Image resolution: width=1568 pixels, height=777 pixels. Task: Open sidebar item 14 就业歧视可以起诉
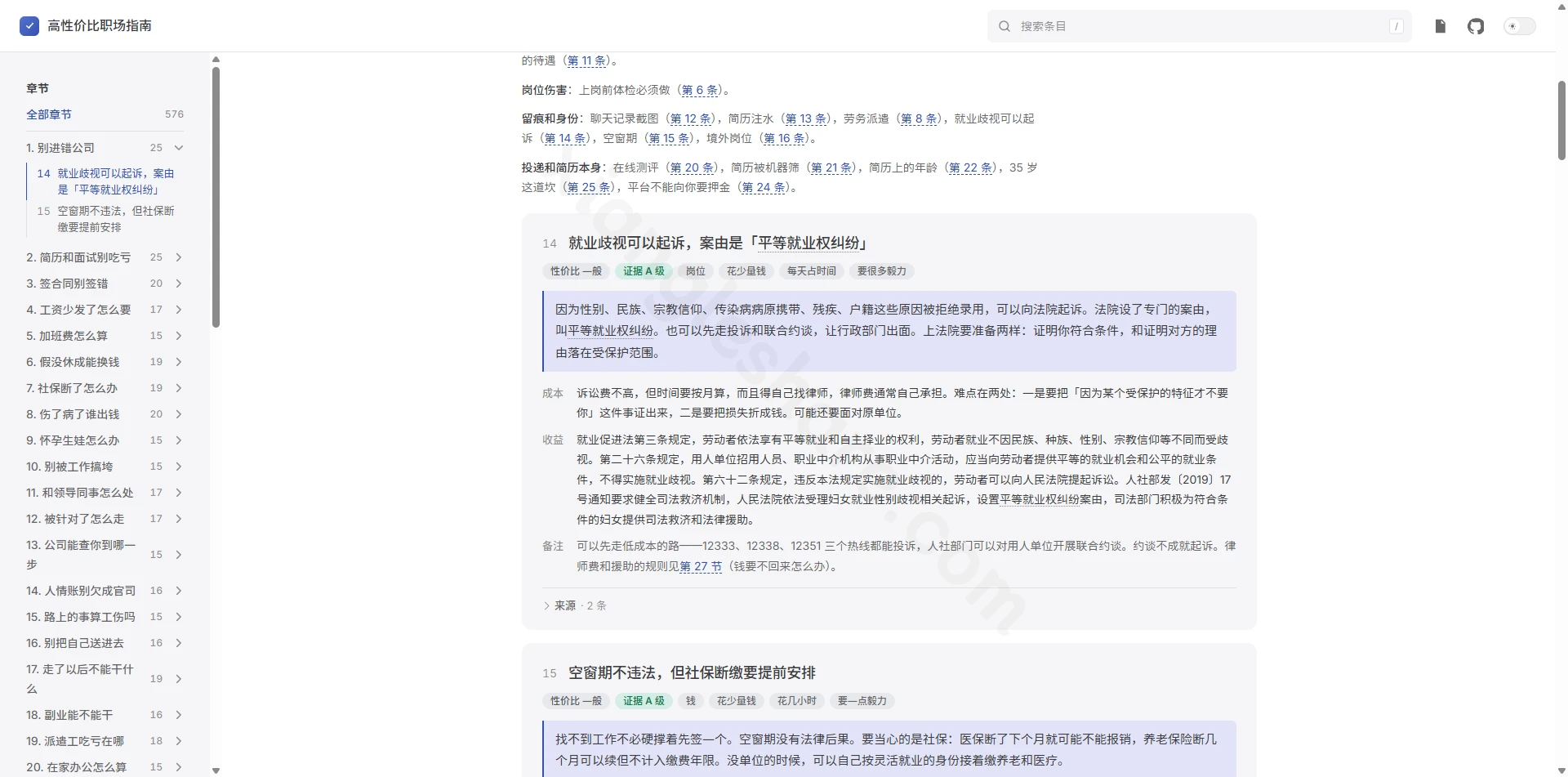pyautogui.click(x=105, y=181)
